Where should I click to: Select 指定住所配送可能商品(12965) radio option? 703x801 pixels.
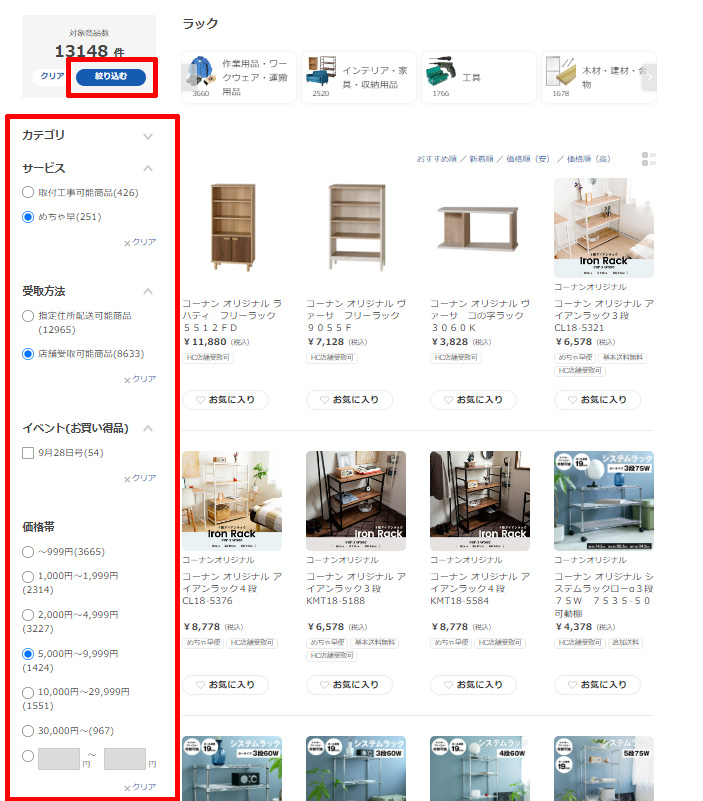(x=28, y=316)
